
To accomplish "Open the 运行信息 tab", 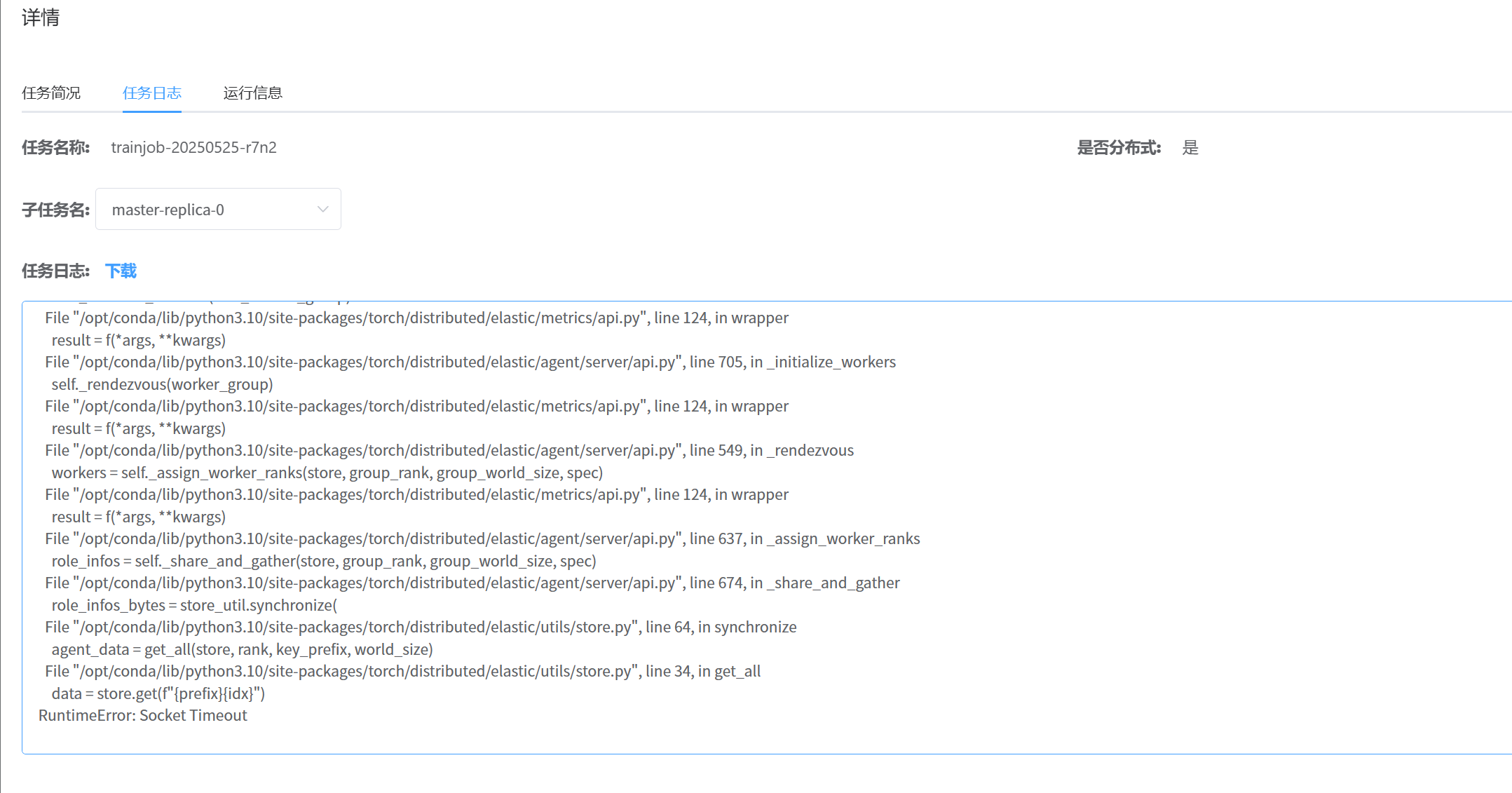I will (252, 93).
